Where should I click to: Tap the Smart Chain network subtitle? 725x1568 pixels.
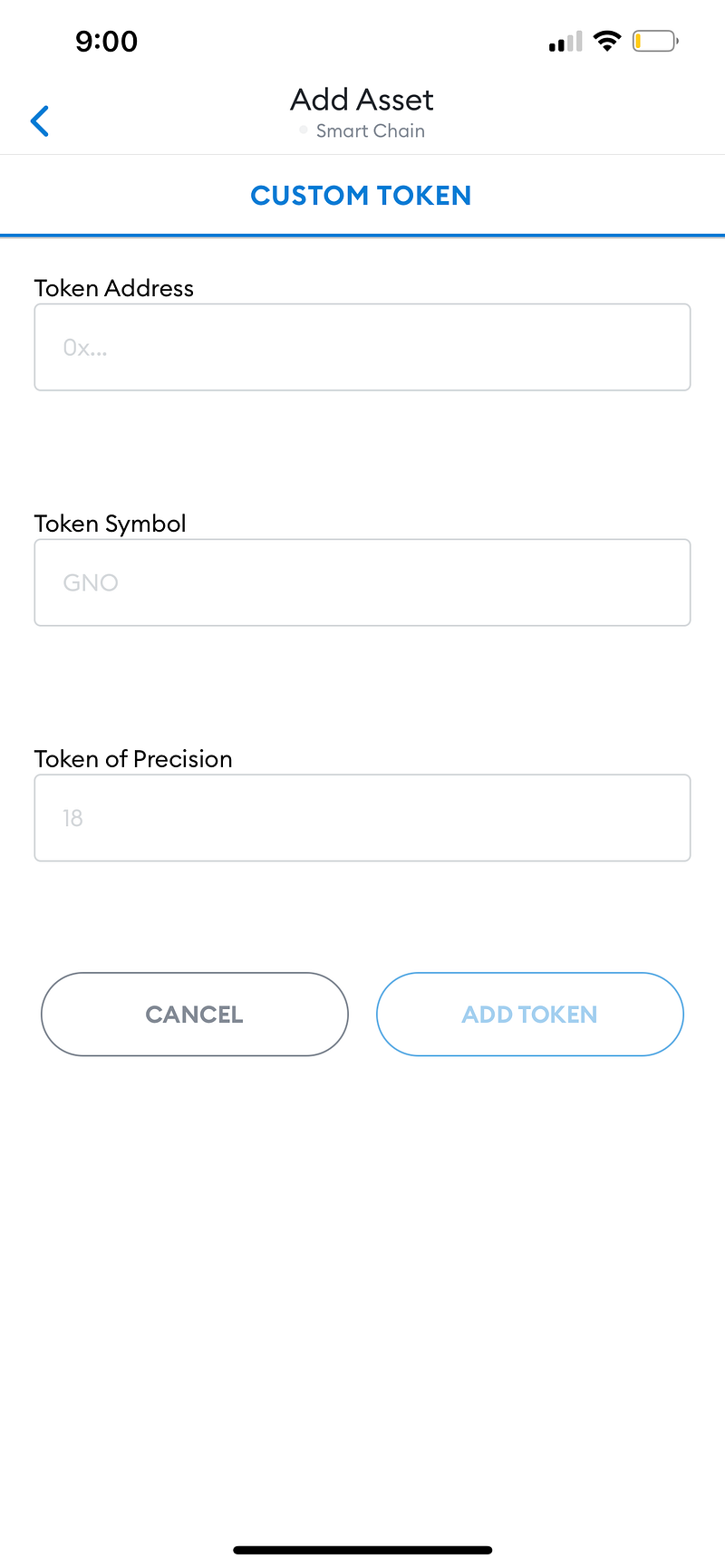click(x=370, y=130)
